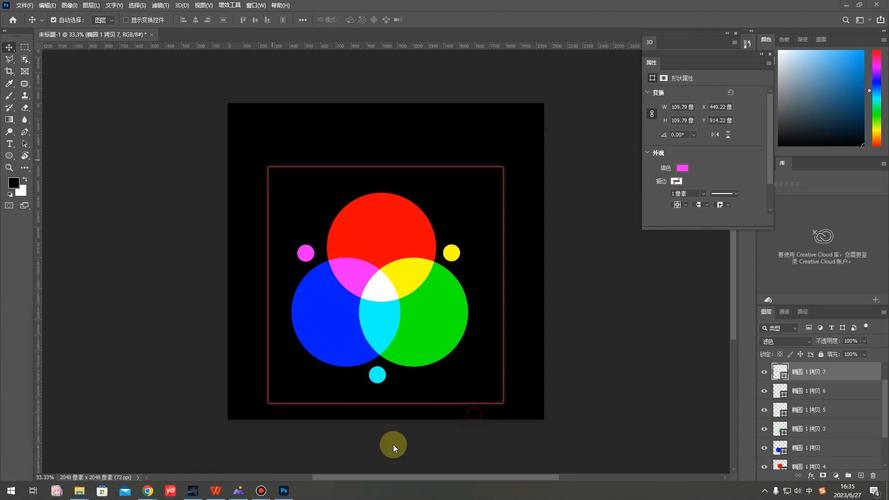Click the trash icon to delete layer
This screenshot has width=889, height=500.
point(872,475)
